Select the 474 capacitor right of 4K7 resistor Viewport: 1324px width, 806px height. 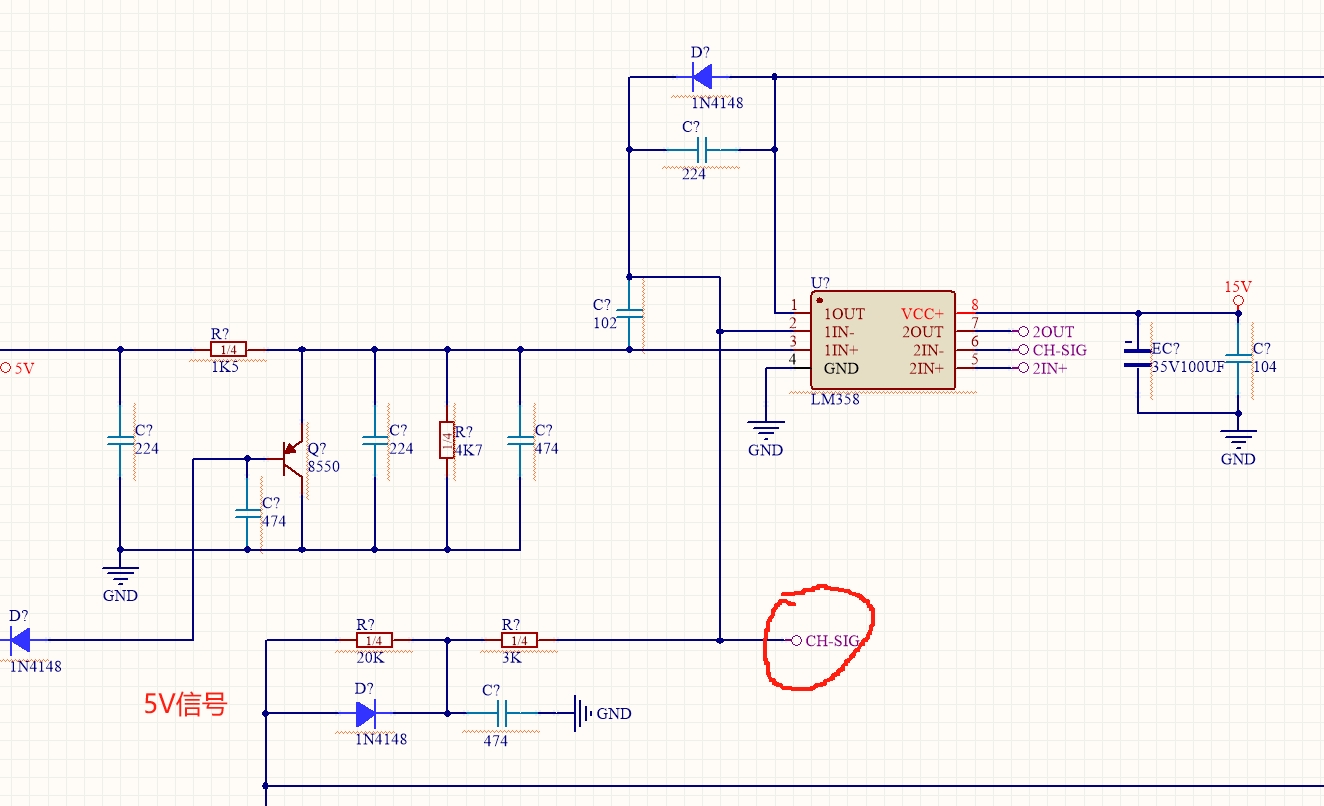519,440
